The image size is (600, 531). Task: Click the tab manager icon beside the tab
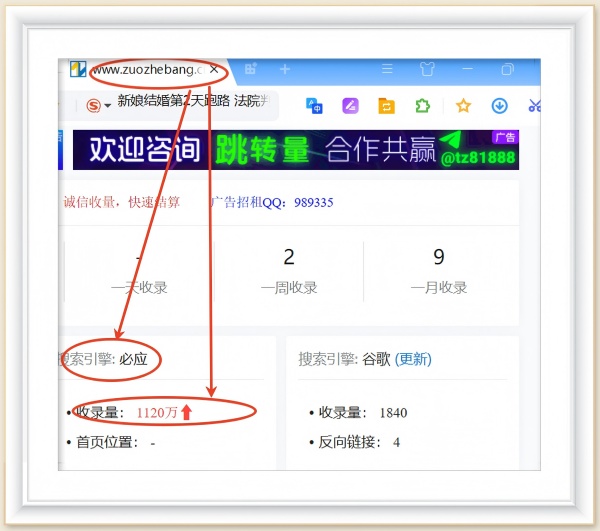click(x=251, y=70)
